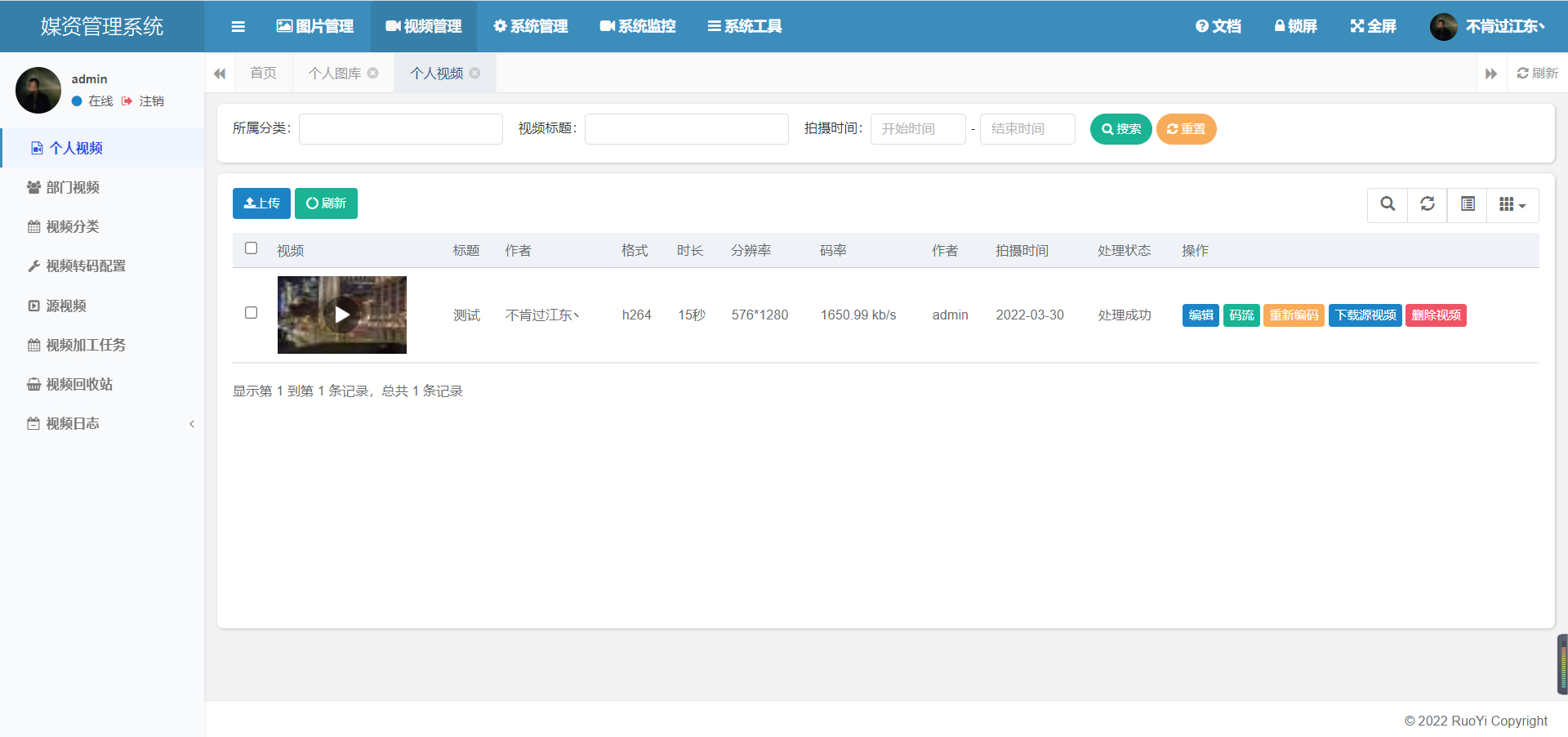Screen dimensions: 1568x737
Task: Click the green 搜索 button
Action: pos(1121,128)
